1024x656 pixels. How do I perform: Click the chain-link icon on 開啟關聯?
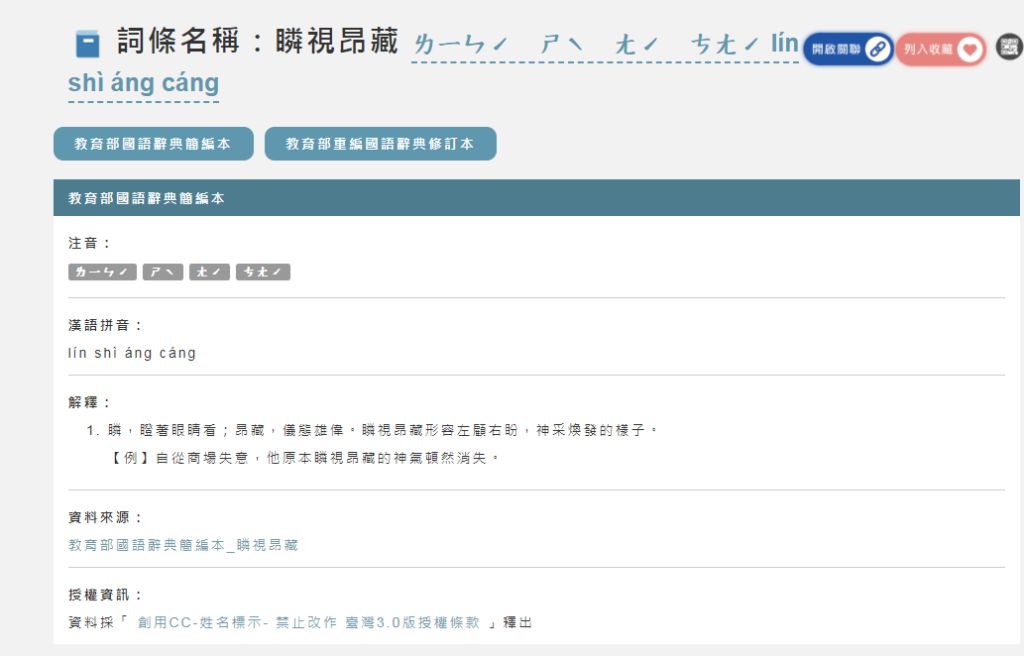tap(877, 49)
